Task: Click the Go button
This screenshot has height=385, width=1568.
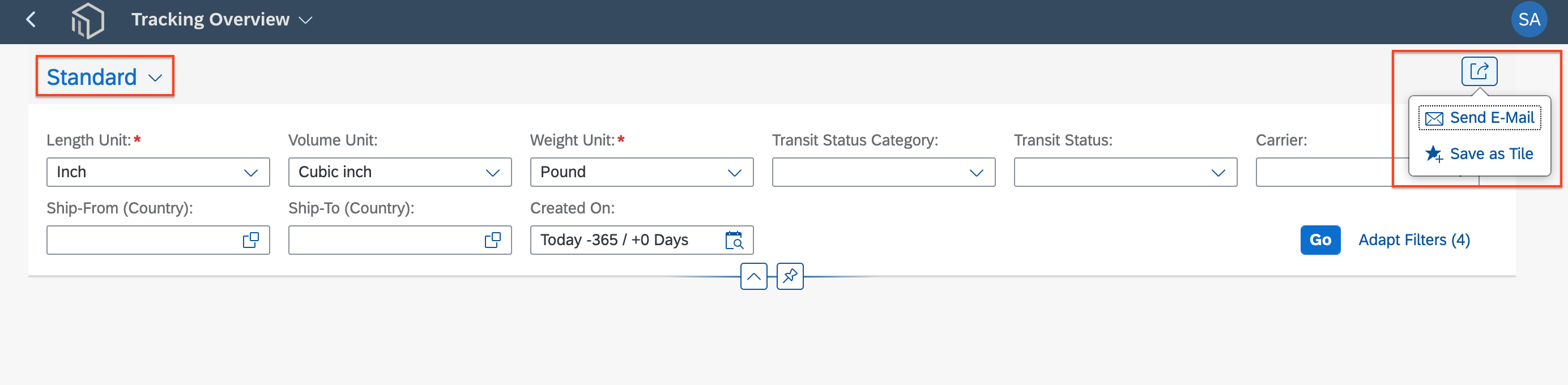Action: 1320,240
